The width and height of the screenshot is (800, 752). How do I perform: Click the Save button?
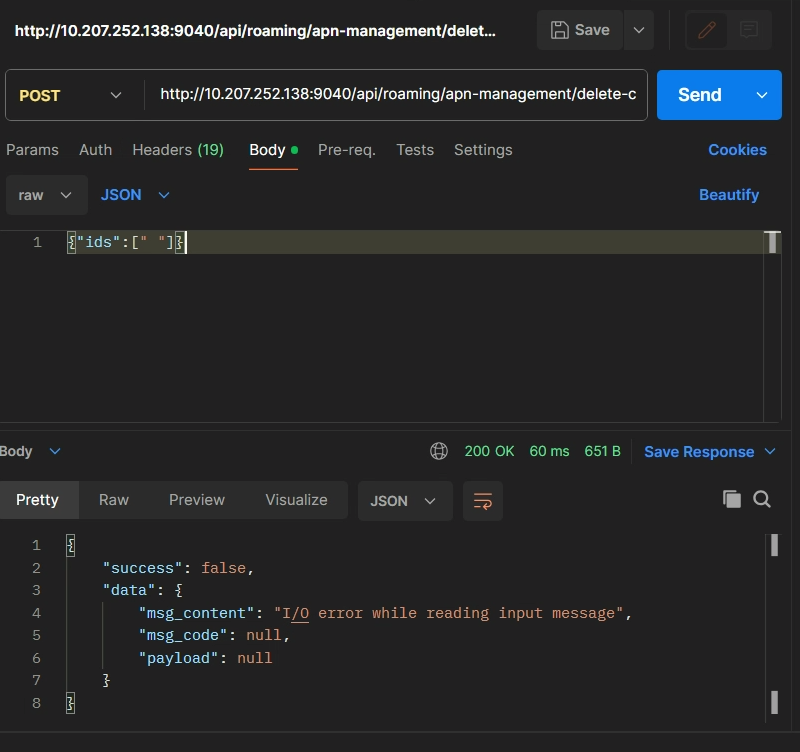pyautogui.click(x=581, y=30)
